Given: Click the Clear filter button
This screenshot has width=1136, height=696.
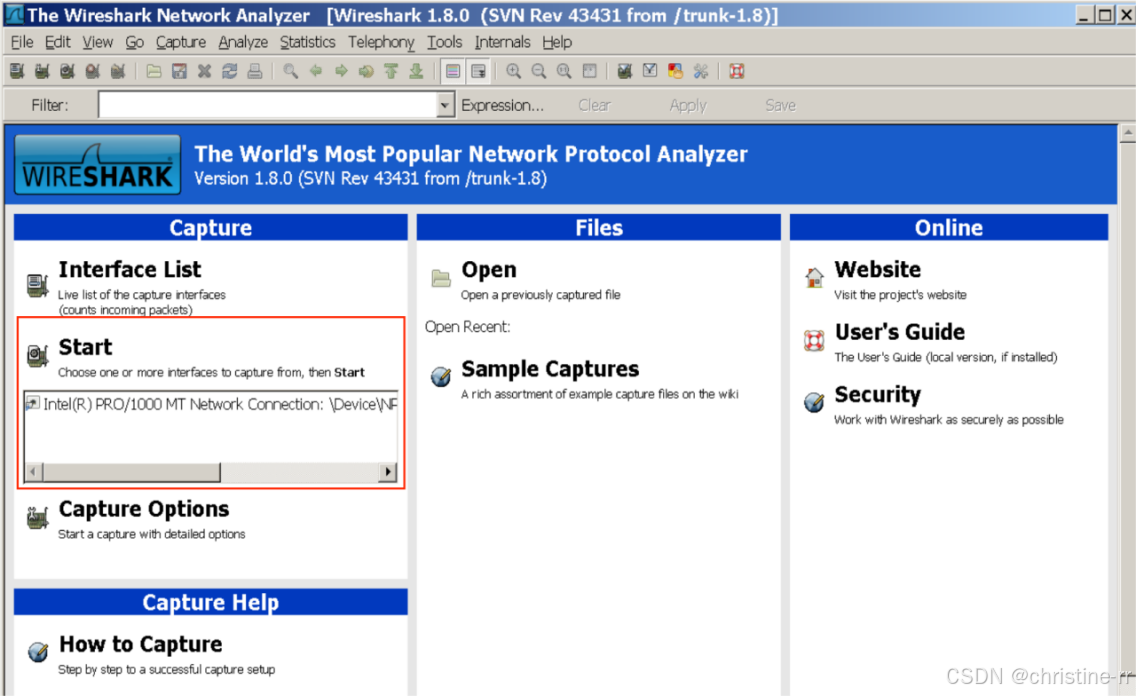Looking at the screenshot, I should [594, 105].
